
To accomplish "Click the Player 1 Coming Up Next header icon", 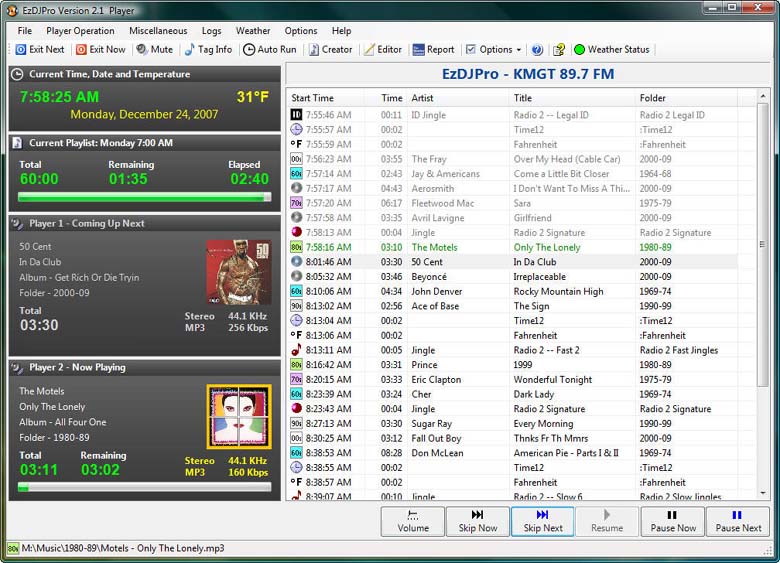I will click(x=17, y=224).
